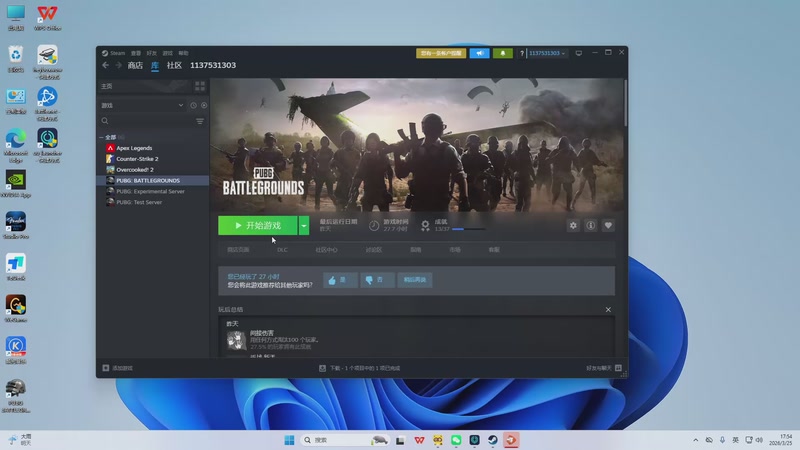Open the 1137531303 account dropdown

point(546,53)
